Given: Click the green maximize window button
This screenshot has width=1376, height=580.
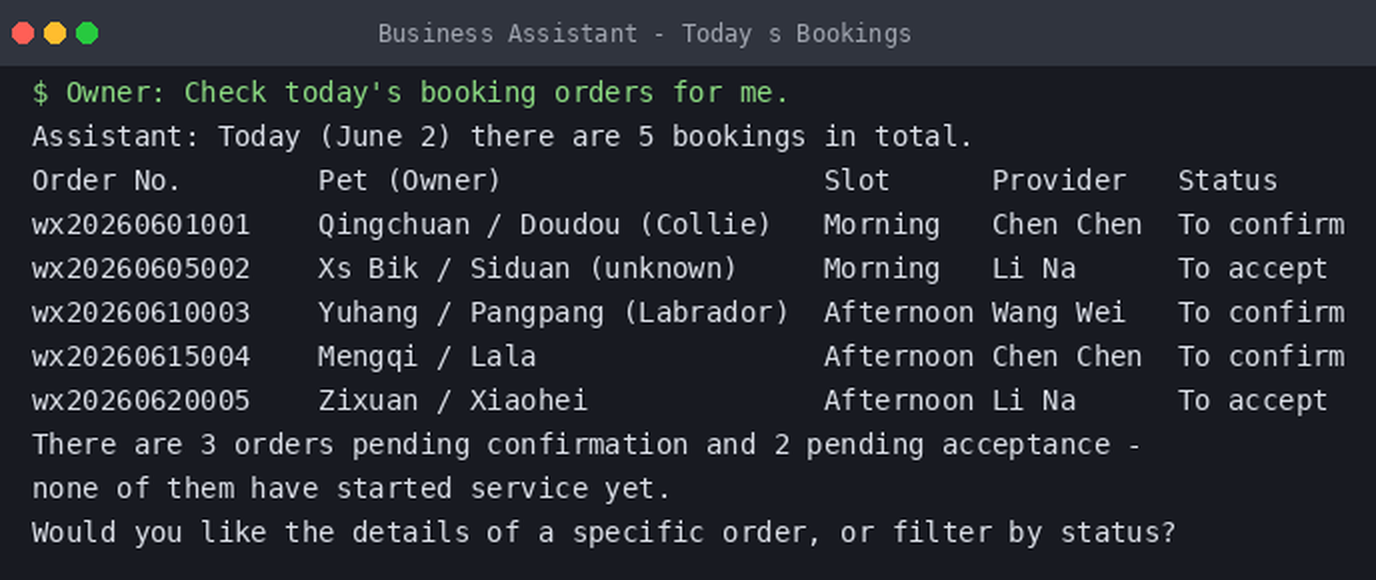Looking at the screenshot, I should [87, 33].
